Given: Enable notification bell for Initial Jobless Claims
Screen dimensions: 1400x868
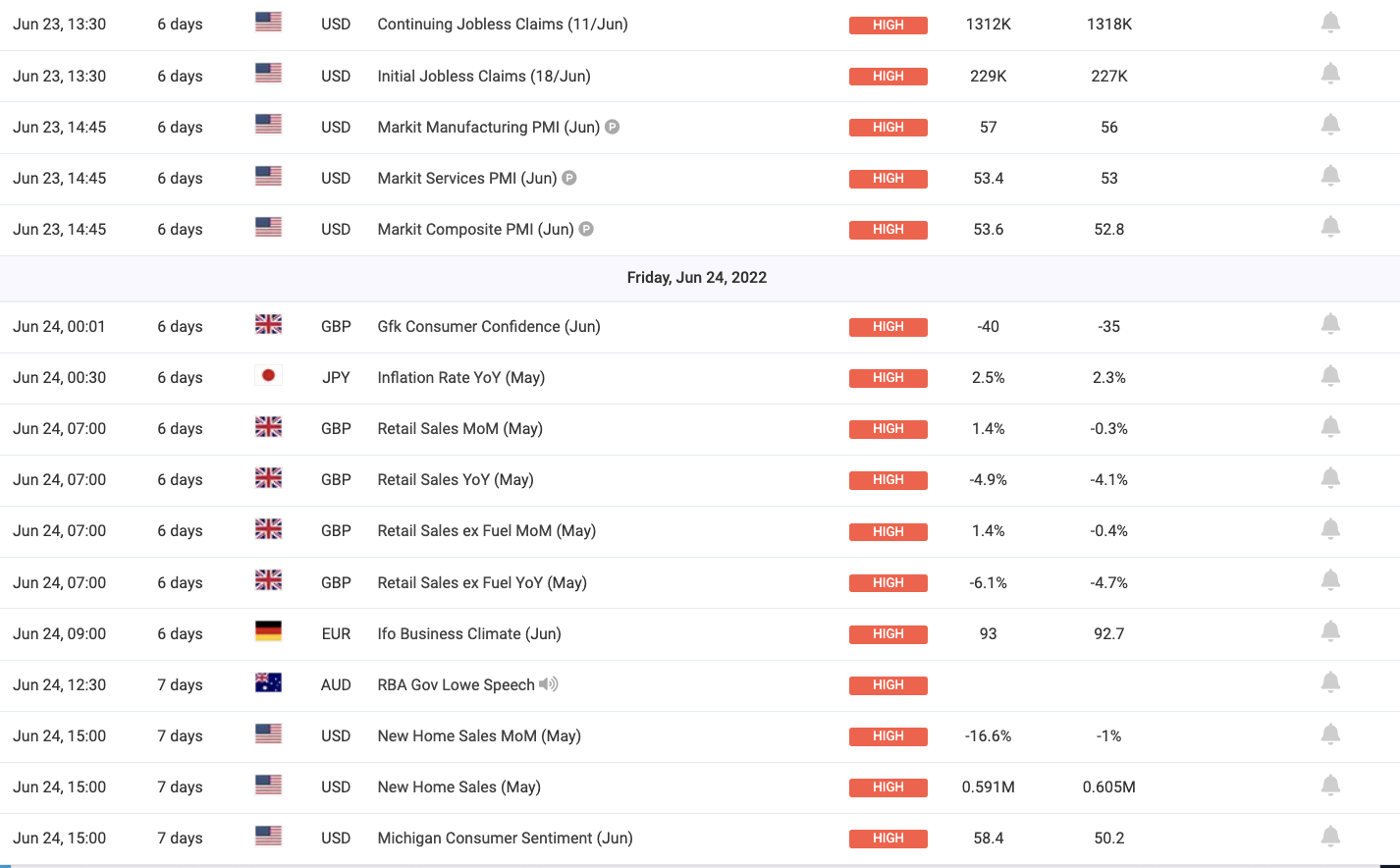Looking at the screenshot, I should [x=1330, y=74].
